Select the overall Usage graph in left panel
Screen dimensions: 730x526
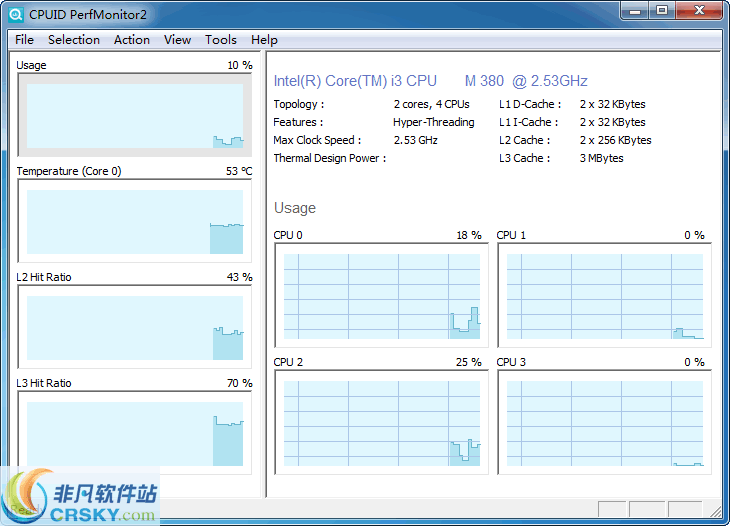(135, 115)
